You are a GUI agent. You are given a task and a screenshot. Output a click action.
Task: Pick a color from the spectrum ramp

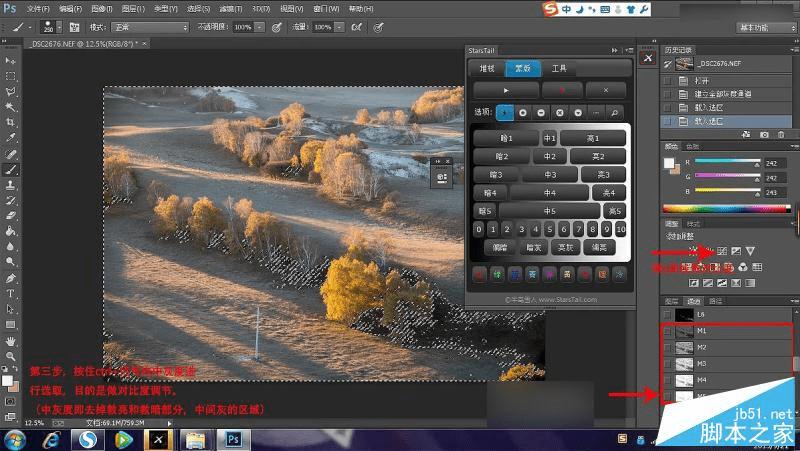point(726,209)
